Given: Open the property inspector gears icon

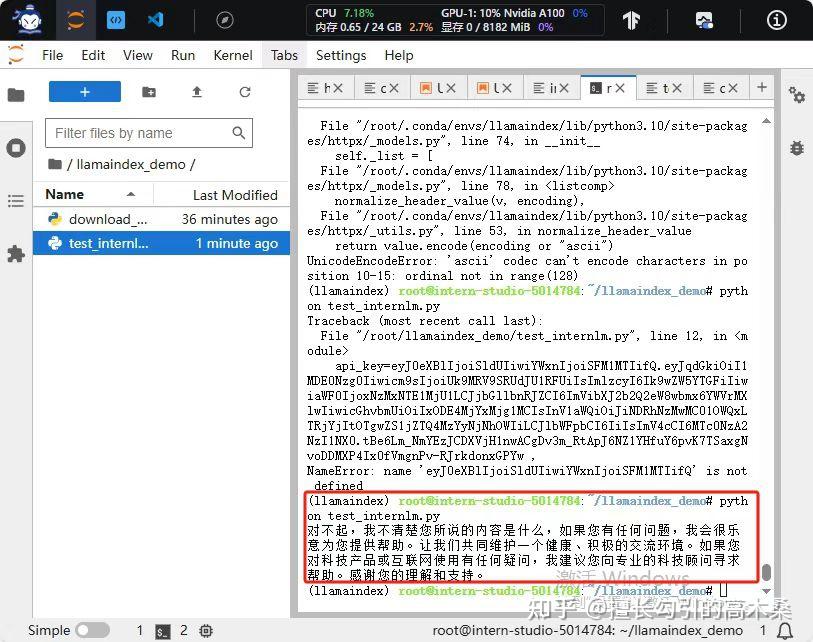Looking at the screenshot, I should coord(797,95).
